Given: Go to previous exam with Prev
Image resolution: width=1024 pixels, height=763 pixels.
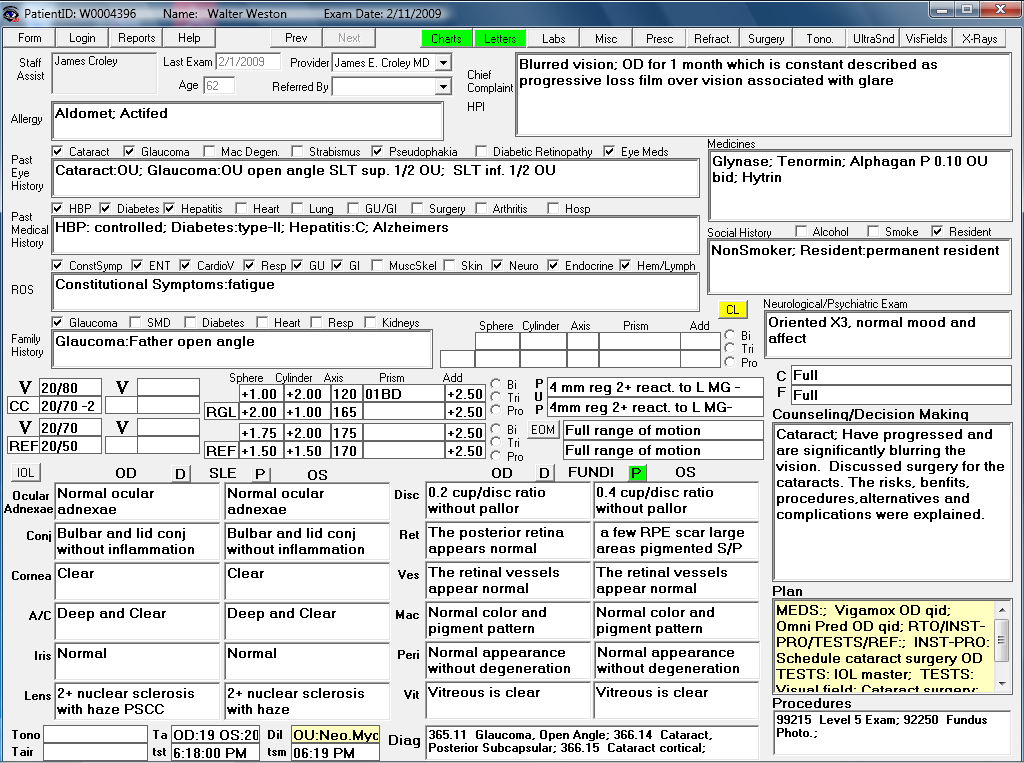Looking at the screenshot, I should [296, 38].
